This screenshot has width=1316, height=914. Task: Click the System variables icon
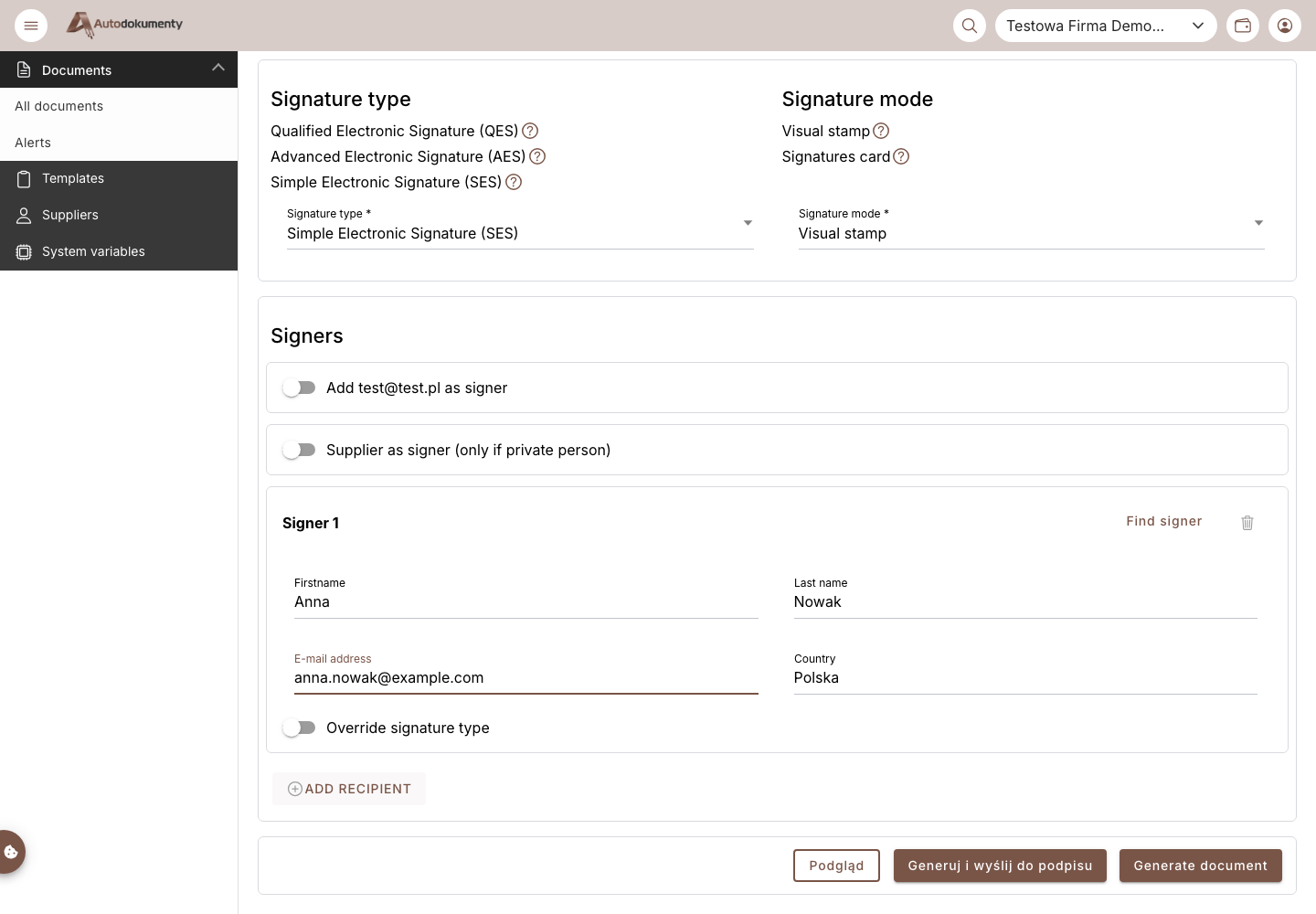click(x=25, y=252)
